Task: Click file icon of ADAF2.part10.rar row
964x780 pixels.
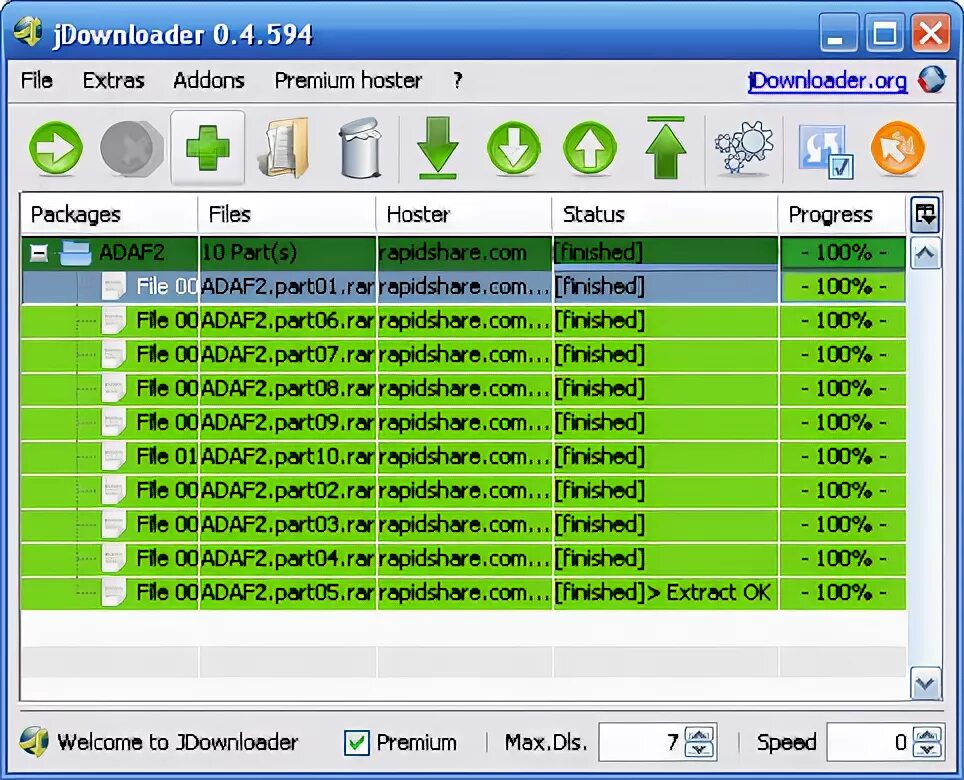Action: [113, 457]
